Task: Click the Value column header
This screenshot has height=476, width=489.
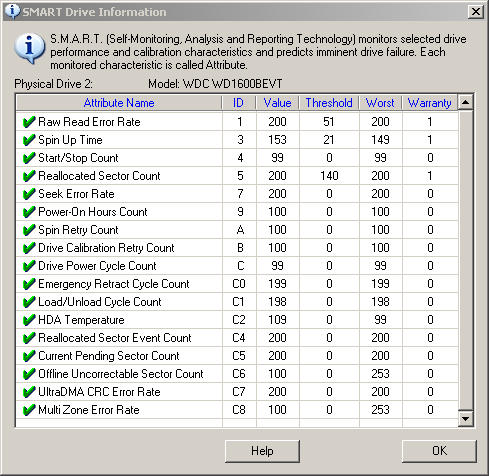Action: (x=277, y=103)
